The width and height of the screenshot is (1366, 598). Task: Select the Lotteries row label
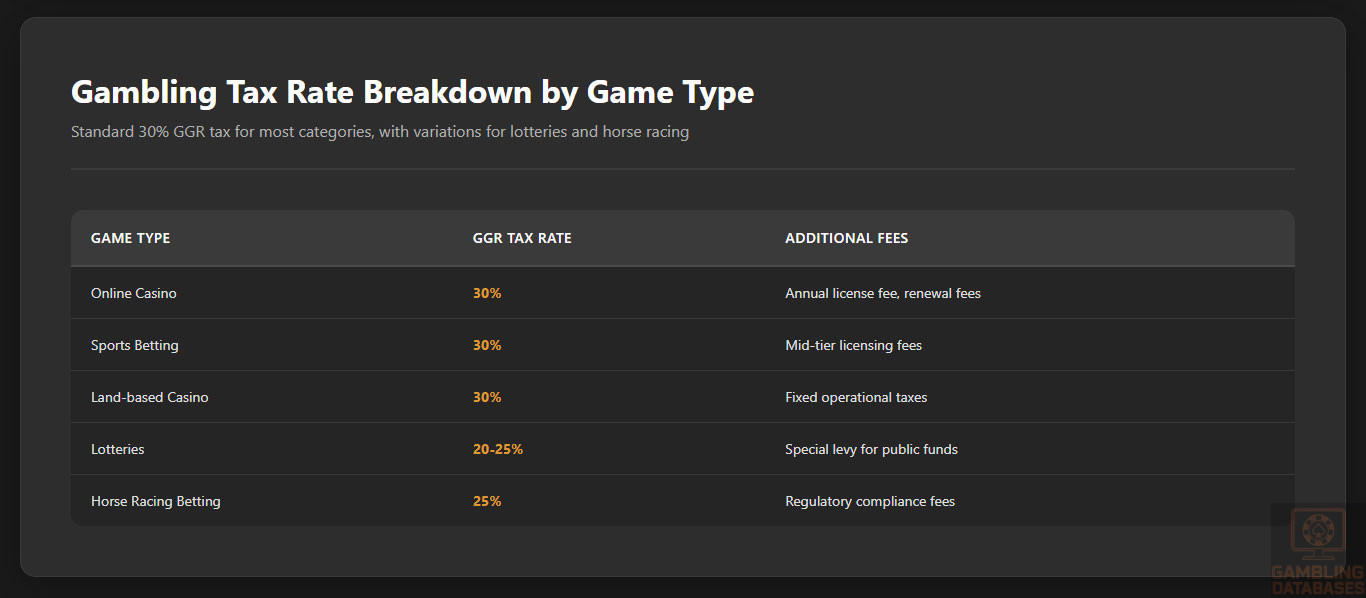point(117,449)
